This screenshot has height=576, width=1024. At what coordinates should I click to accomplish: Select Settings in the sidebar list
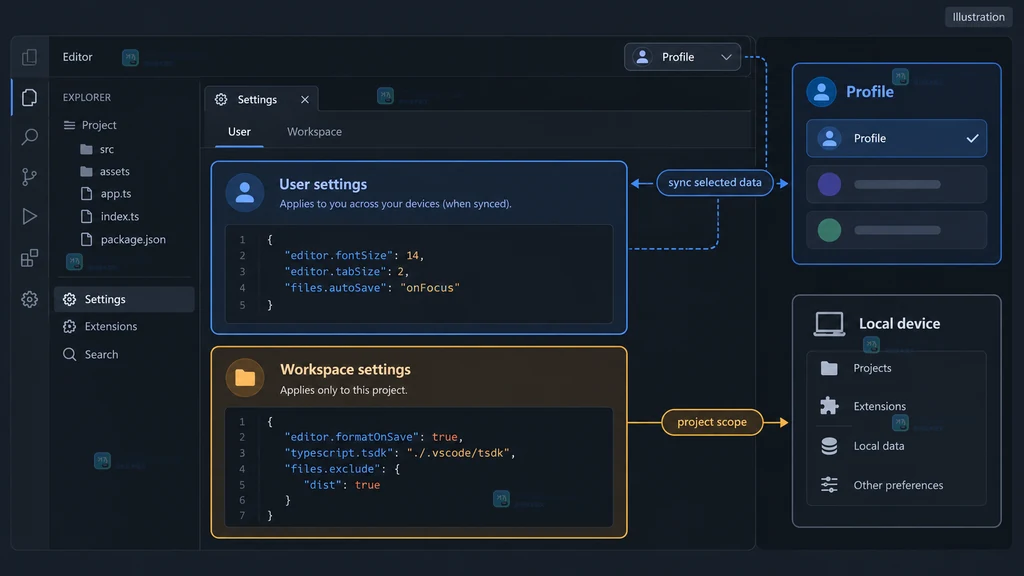124,299
